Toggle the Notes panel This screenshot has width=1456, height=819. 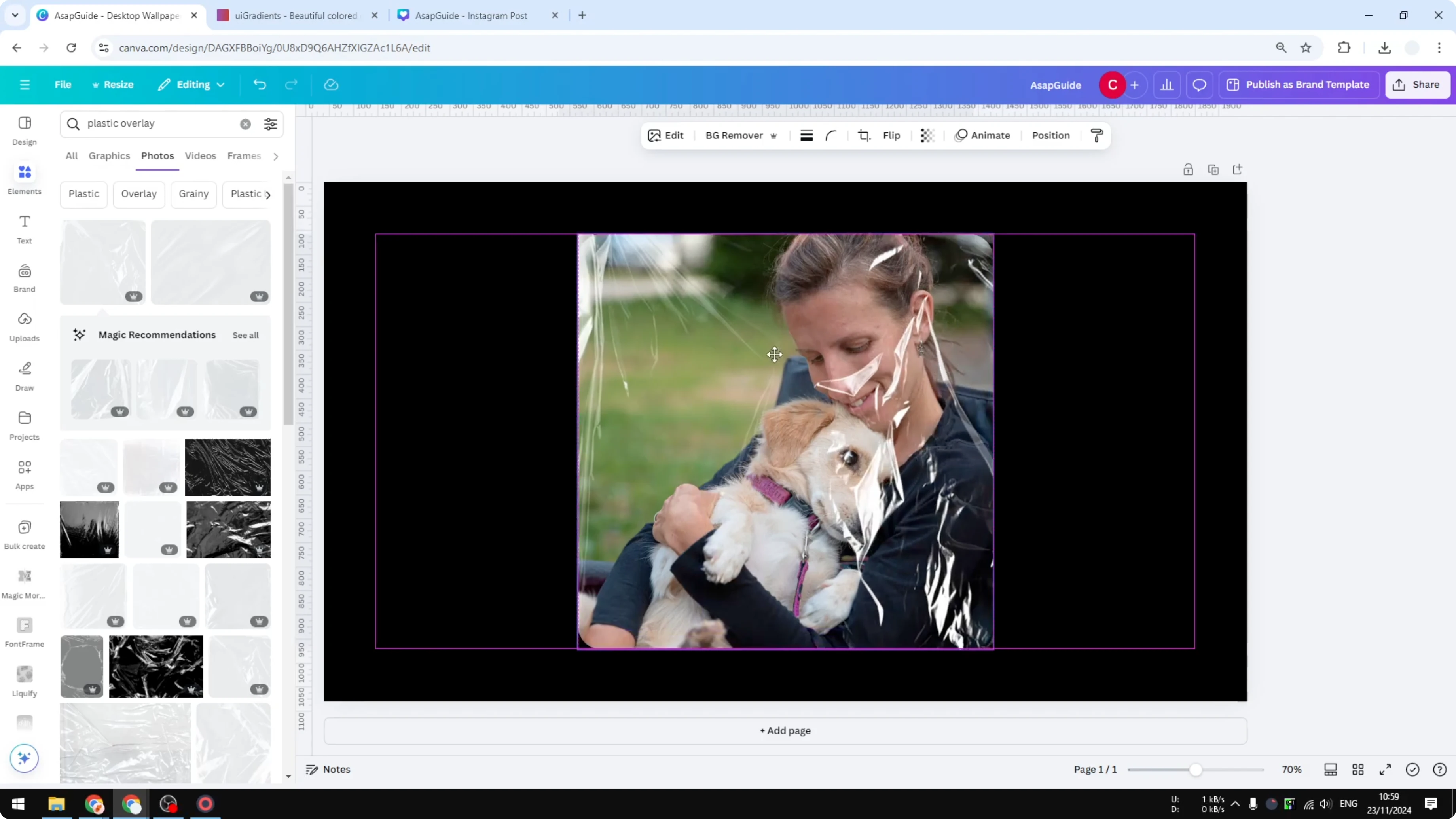(x=328, y=769)
